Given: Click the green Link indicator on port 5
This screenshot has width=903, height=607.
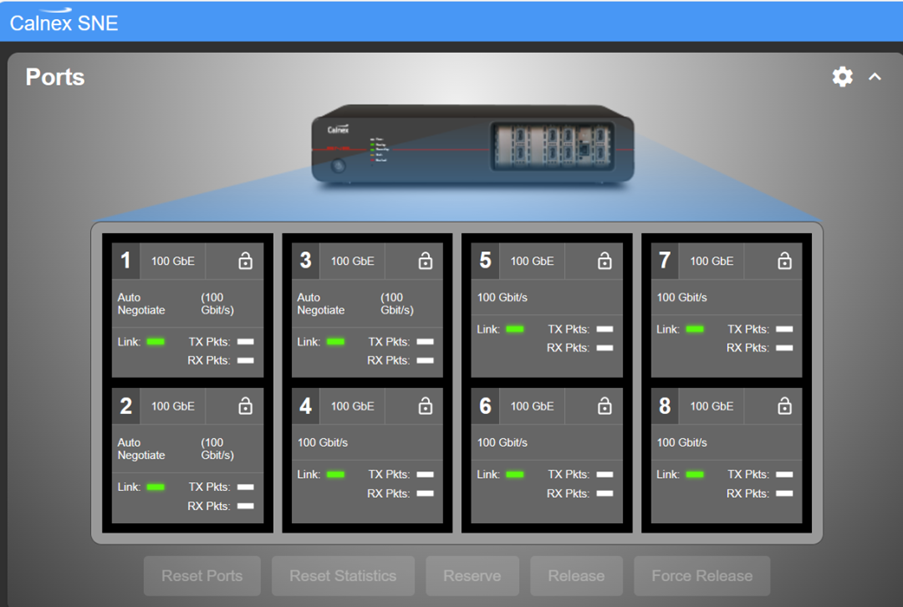Looking at the screenshot, I should 515,329.
